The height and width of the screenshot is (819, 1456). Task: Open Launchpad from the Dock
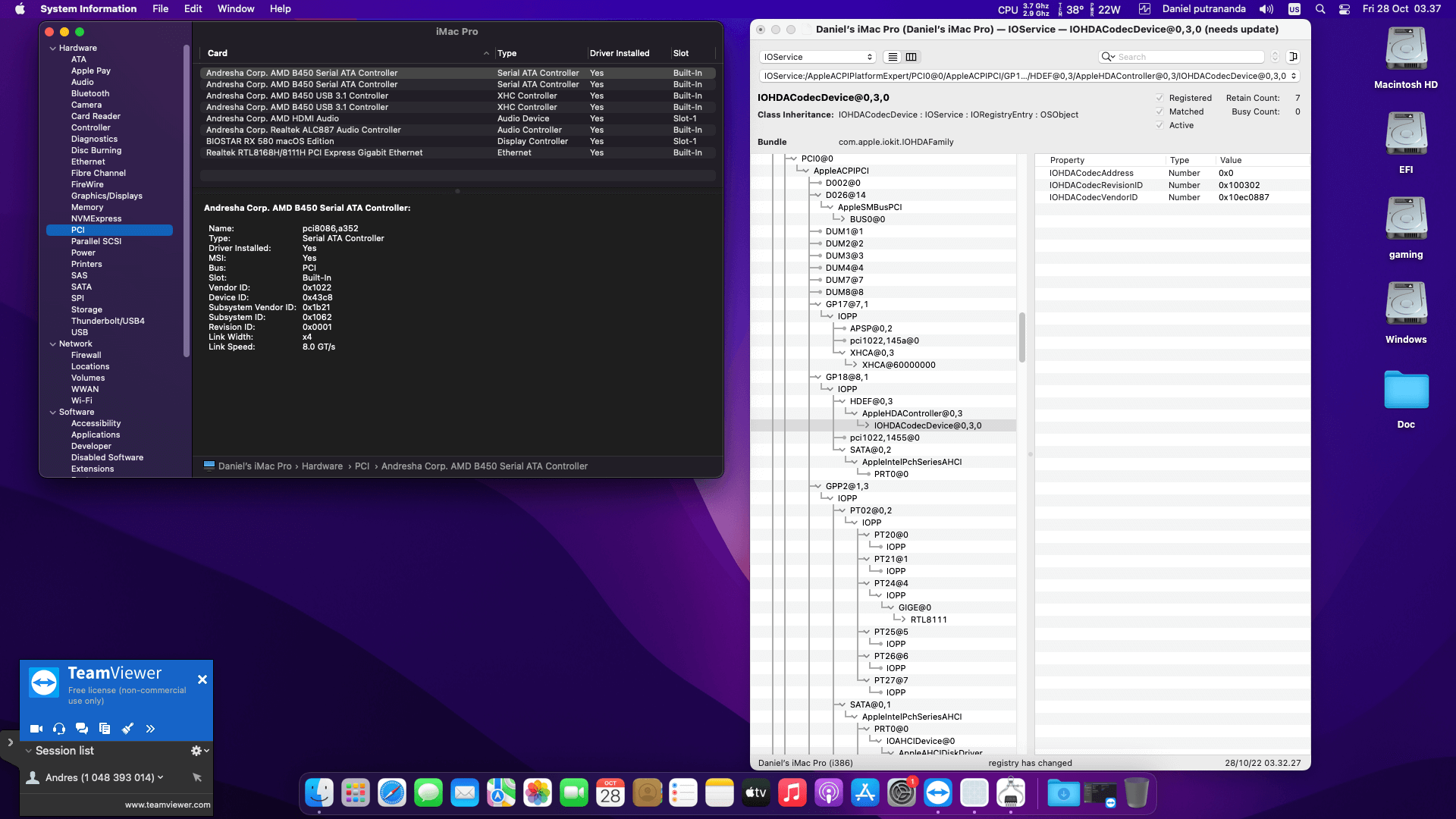pyautogui.click(x=356, y=793)
